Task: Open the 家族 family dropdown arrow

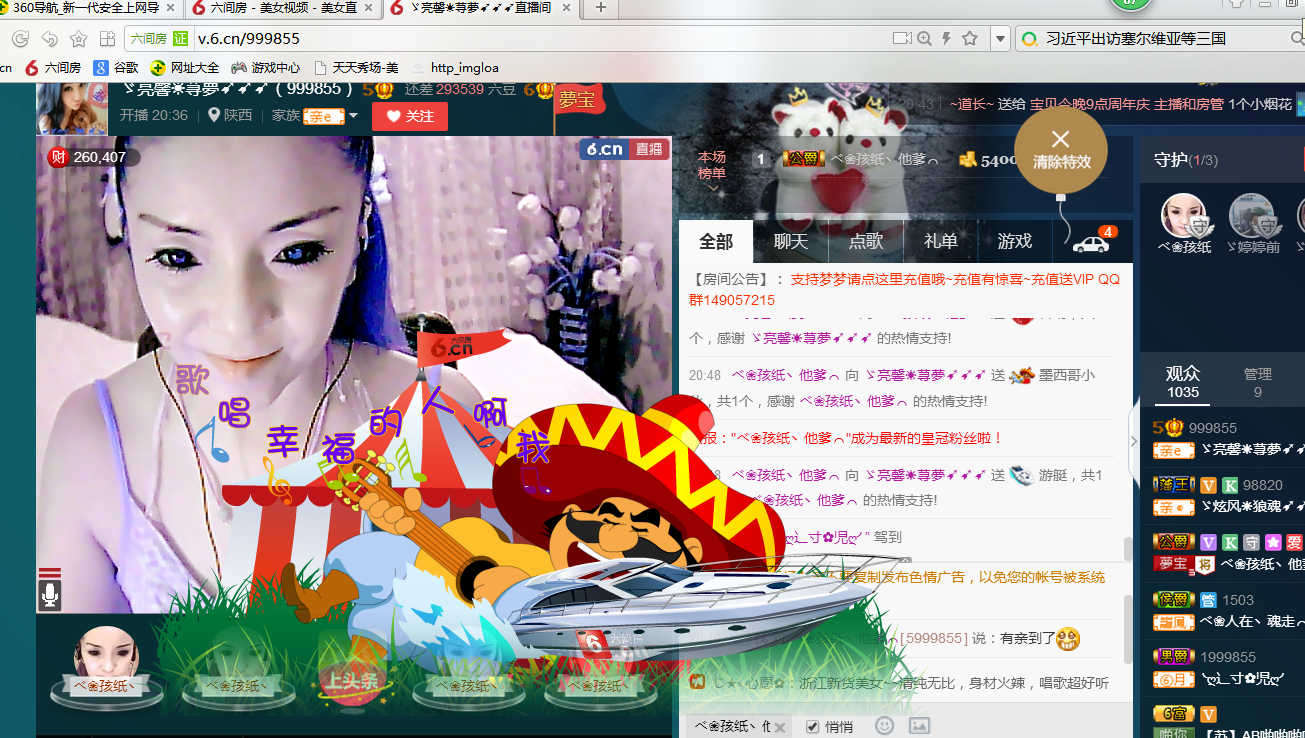Action: click(x=353, y=116)
